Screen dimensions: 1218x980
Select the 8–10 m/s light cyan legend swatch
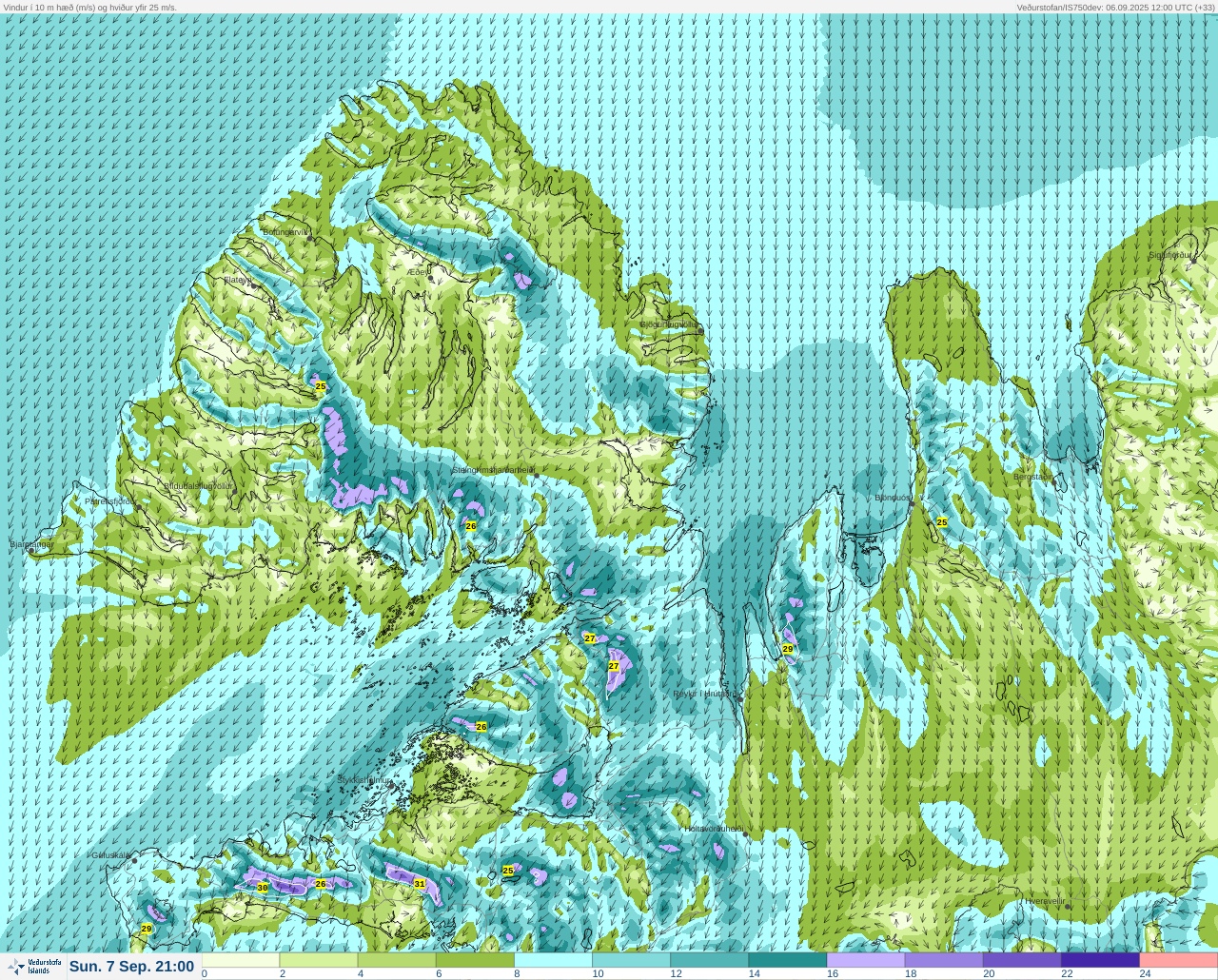554,960
